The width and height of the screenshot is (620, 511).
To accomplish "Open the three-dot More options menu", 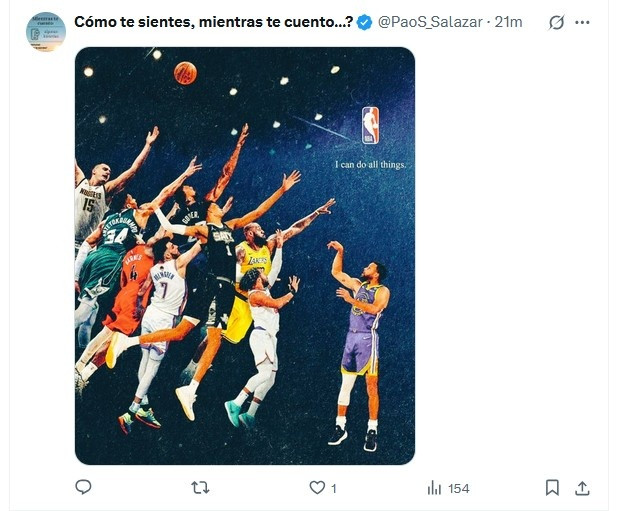I will click(583, 22).
